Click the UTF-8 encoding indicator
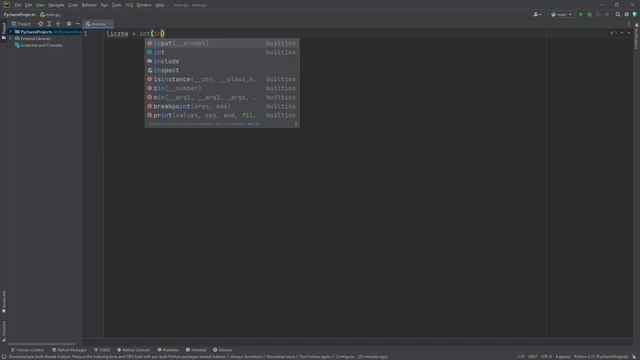 tap(546, 356)
